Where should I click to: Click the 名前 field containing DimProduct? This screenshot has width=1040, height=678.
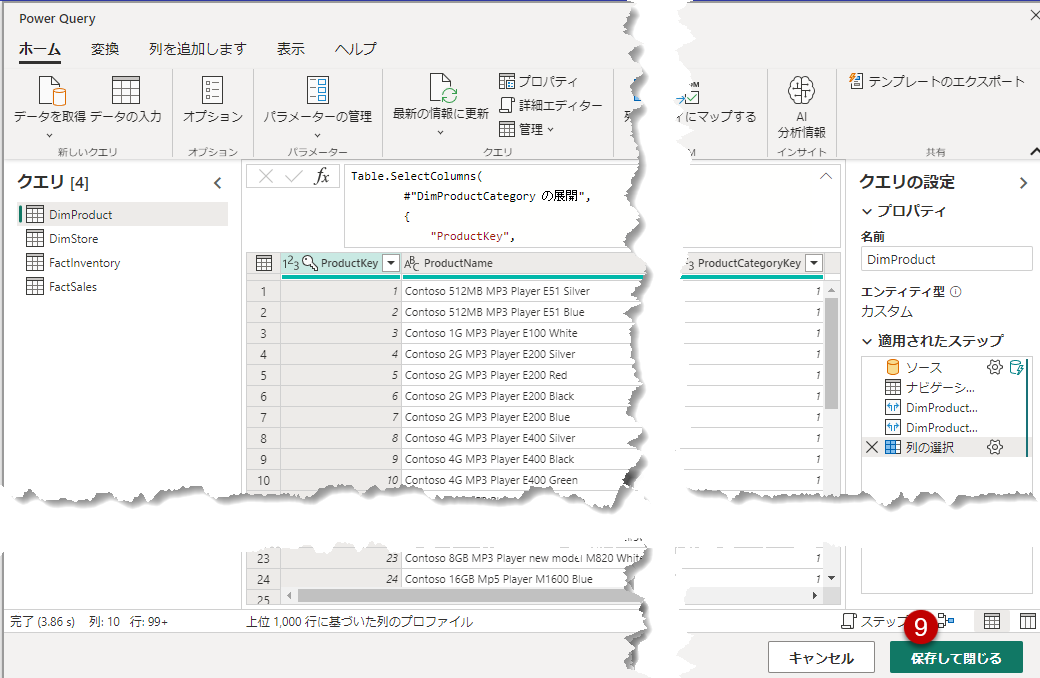pyautogui.click(x=946, y=259)
